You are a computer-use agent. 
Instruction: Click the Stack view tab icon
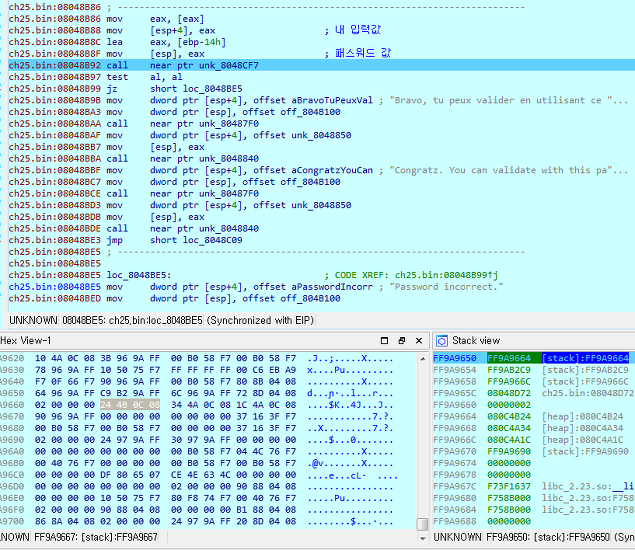click(442, 341)
